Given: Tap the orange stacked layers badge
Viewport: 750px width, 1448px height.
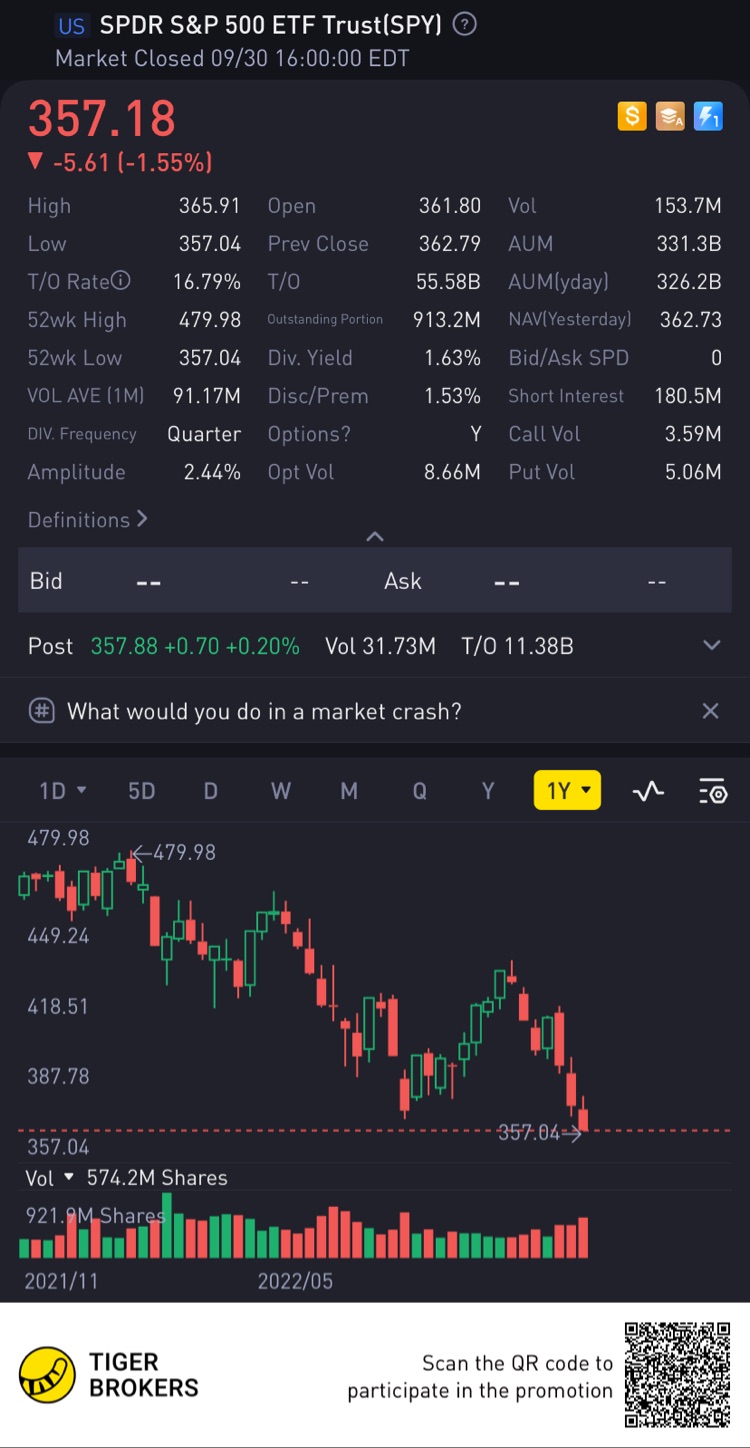Looking at the screenshot, I should pos(670,117).
